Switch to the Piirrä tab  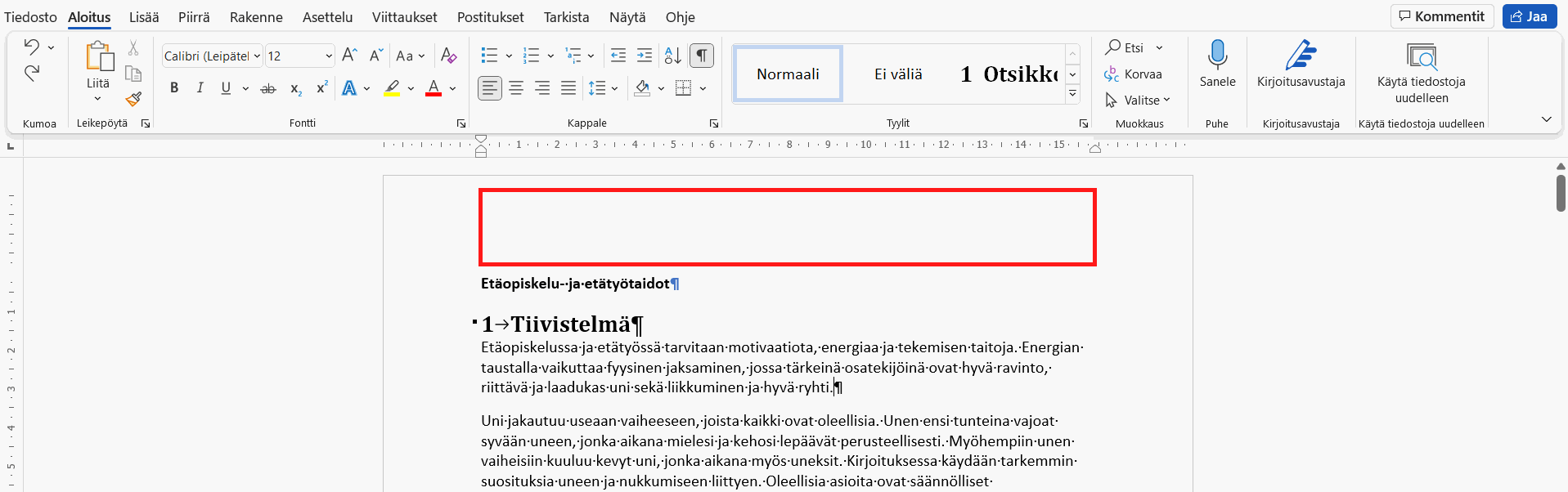tap(194, 16)
